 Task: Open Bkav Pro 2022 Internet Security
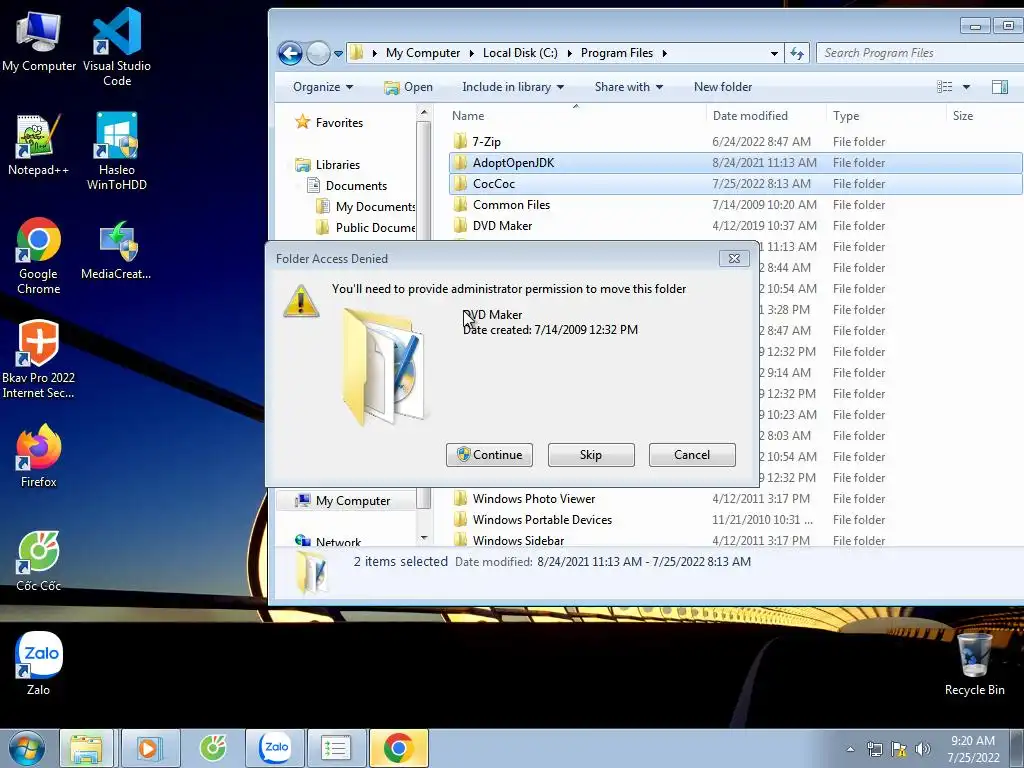[x=38, y=359]
